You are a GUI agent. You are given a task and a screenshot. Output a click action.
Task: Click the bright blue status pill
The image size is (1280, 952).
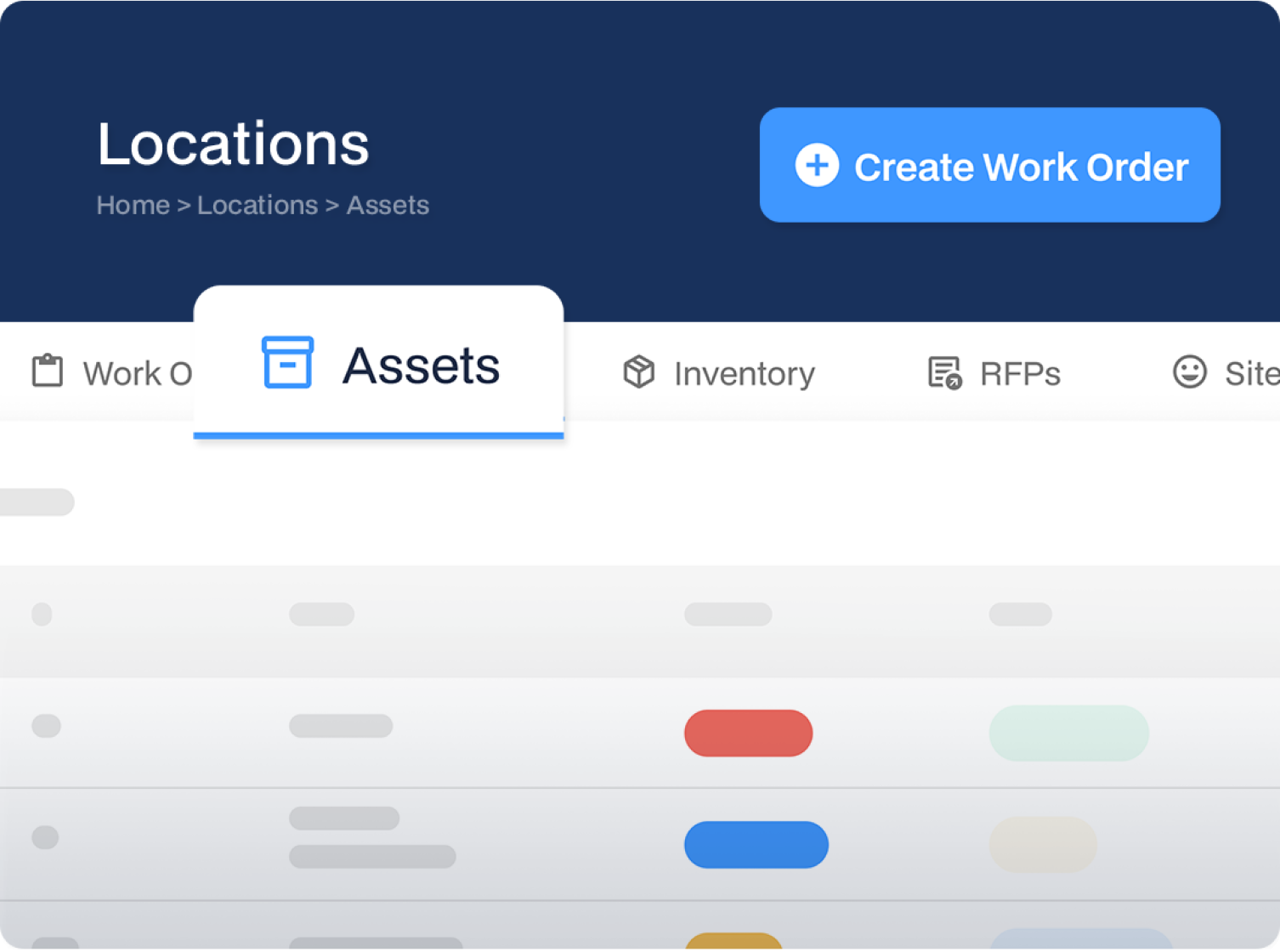coord(756,844)
